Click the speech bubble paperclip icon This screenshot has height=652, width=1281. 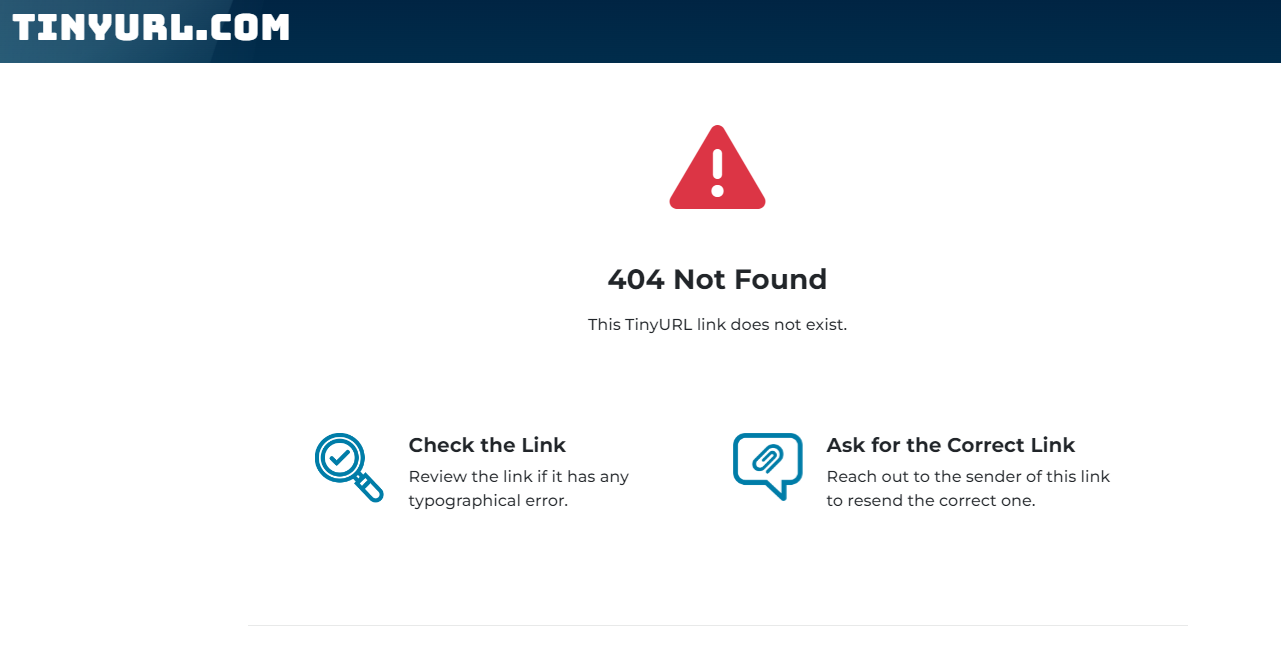point(767,466)
